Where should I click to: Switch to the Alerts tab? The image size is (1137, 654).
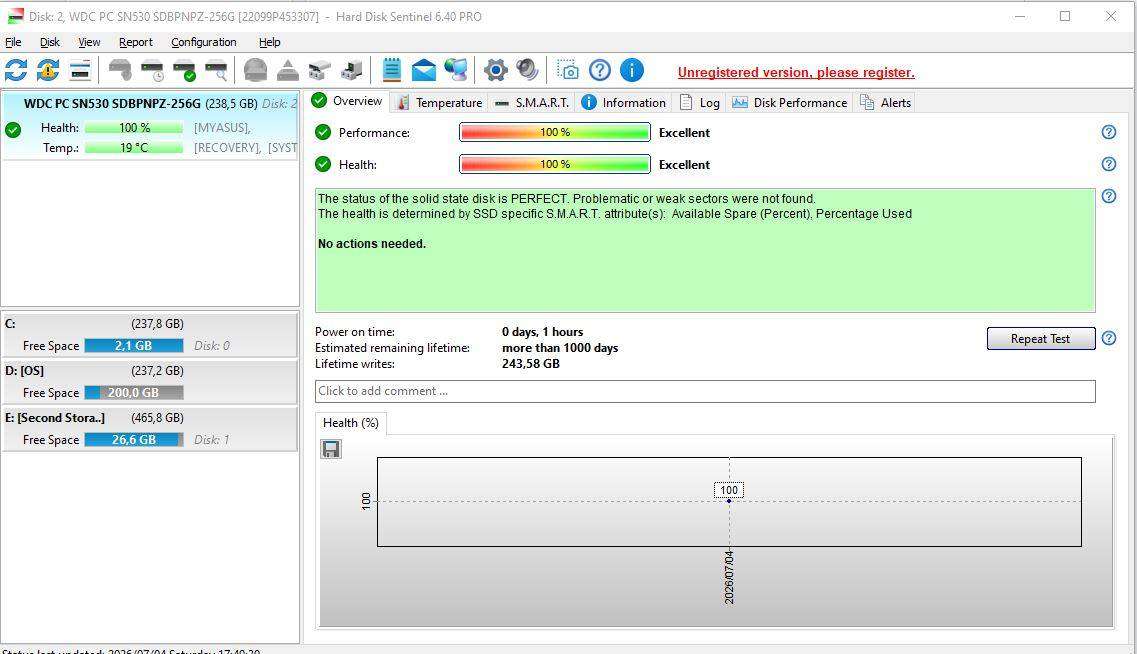pos(885,103)
